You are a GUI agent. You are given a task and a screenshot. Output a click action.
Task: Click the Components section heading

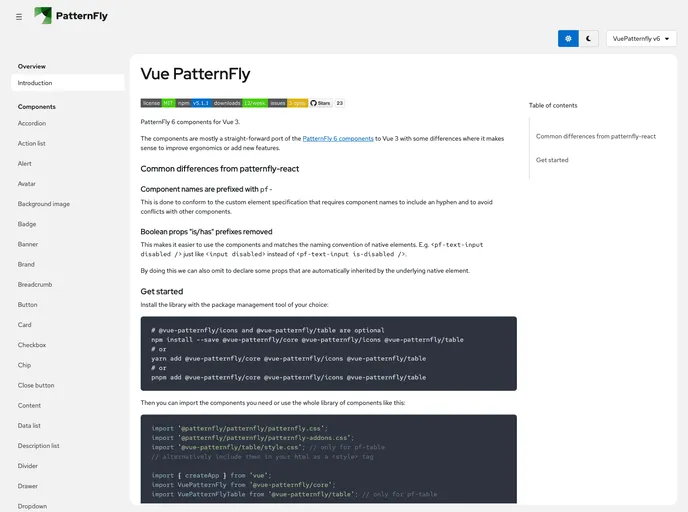click(36, 107)
